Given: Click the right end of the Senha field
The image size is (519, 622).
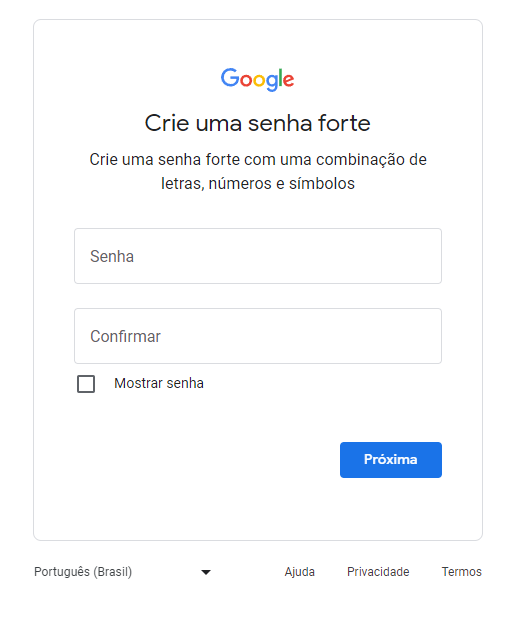Looking at the screenshot, I should point(429,256).
